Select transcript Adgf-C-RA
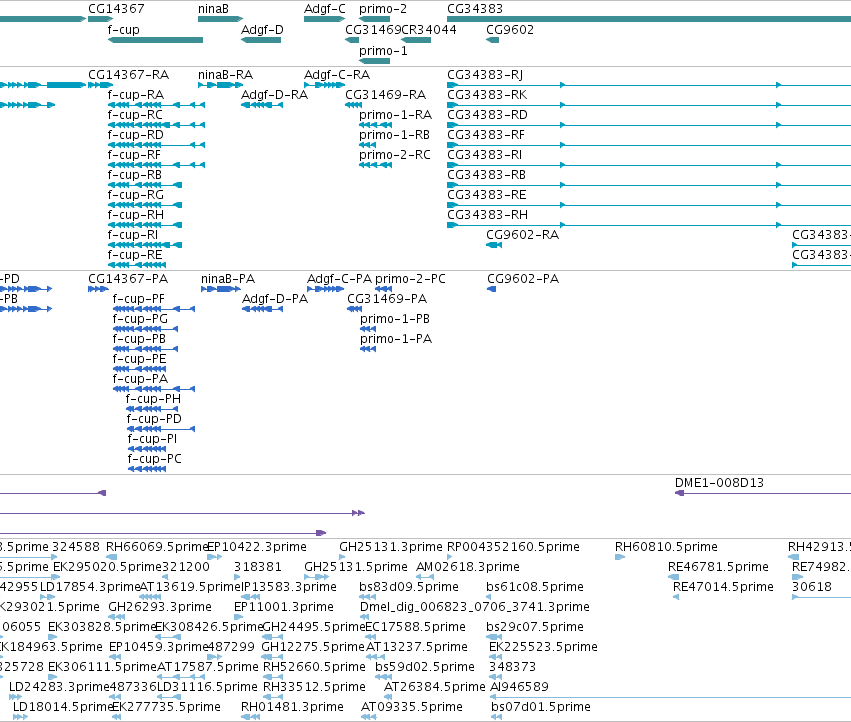This screenshot has height=722, width=851. click(337, 75)
